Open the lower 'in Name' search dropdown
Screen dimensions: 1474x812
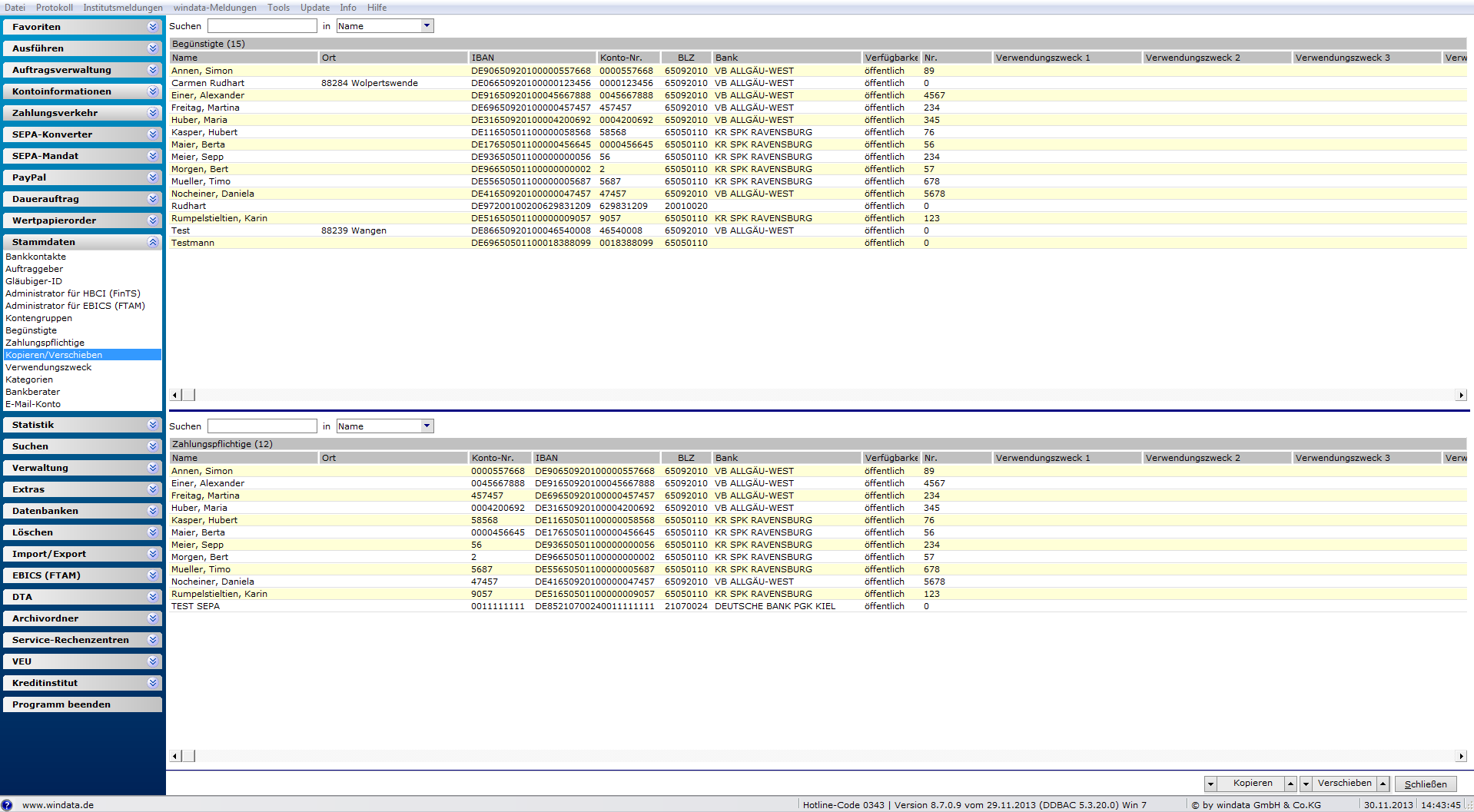[427, 426]
